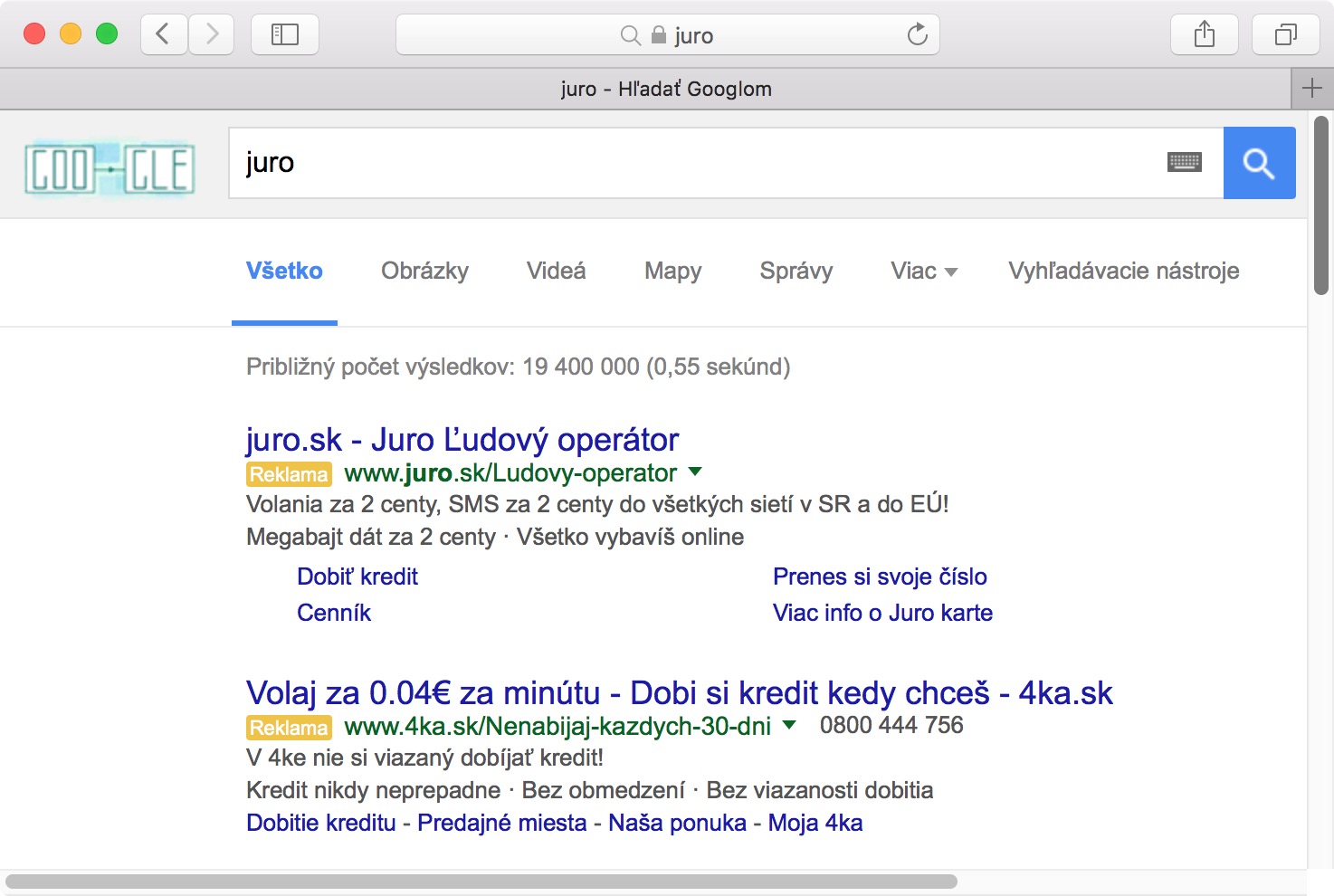This screenshot has height=896, width=1334.
Task: Click the Google doodle logo
Action: click(110, 167)
